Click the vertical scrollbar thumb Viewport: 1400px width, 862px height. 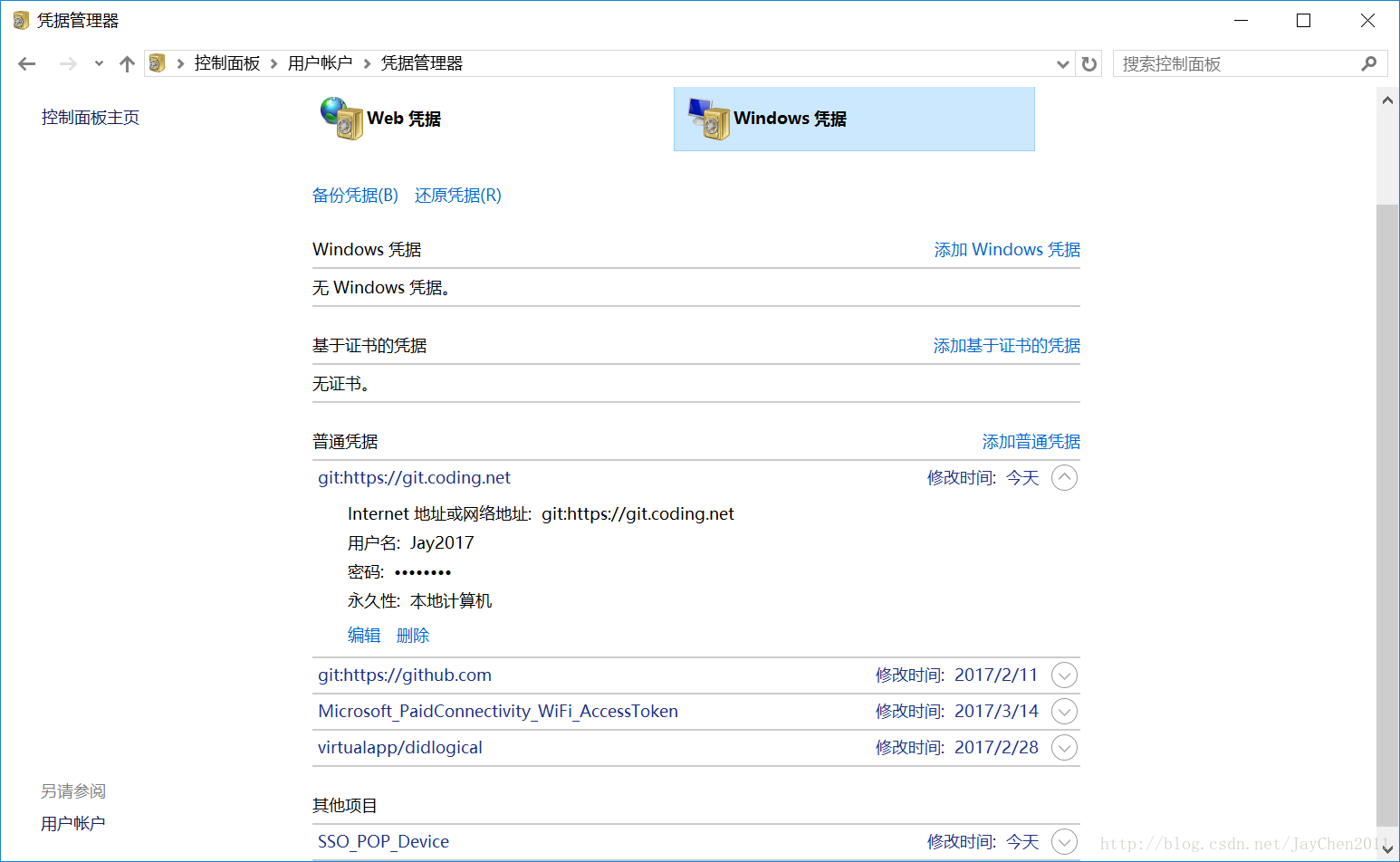click(1387, 516)
